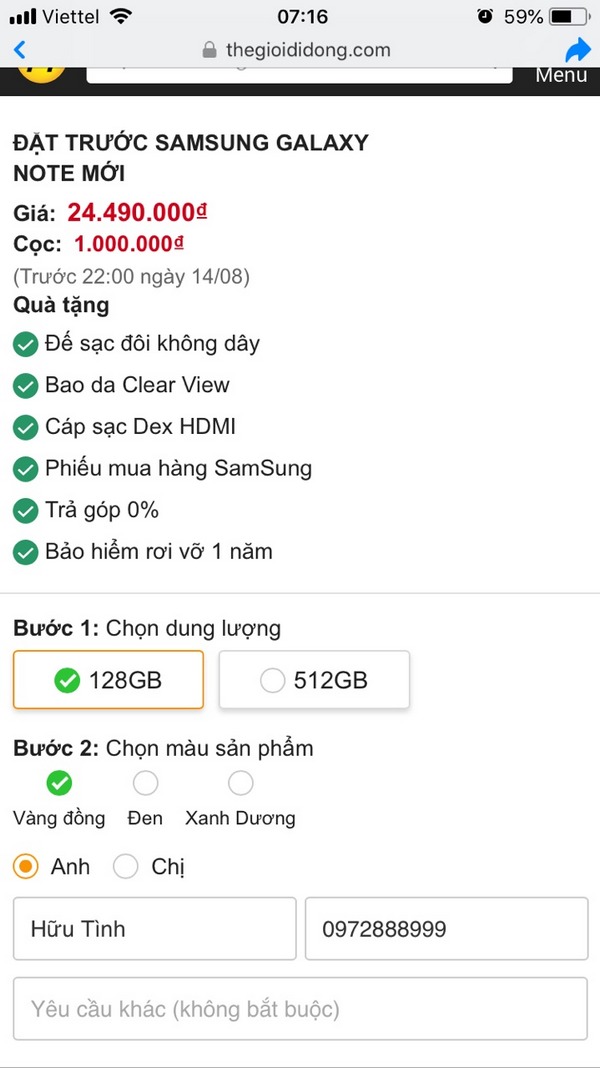
Task: Open the Menu in the site header
Action: pos(561,76)
